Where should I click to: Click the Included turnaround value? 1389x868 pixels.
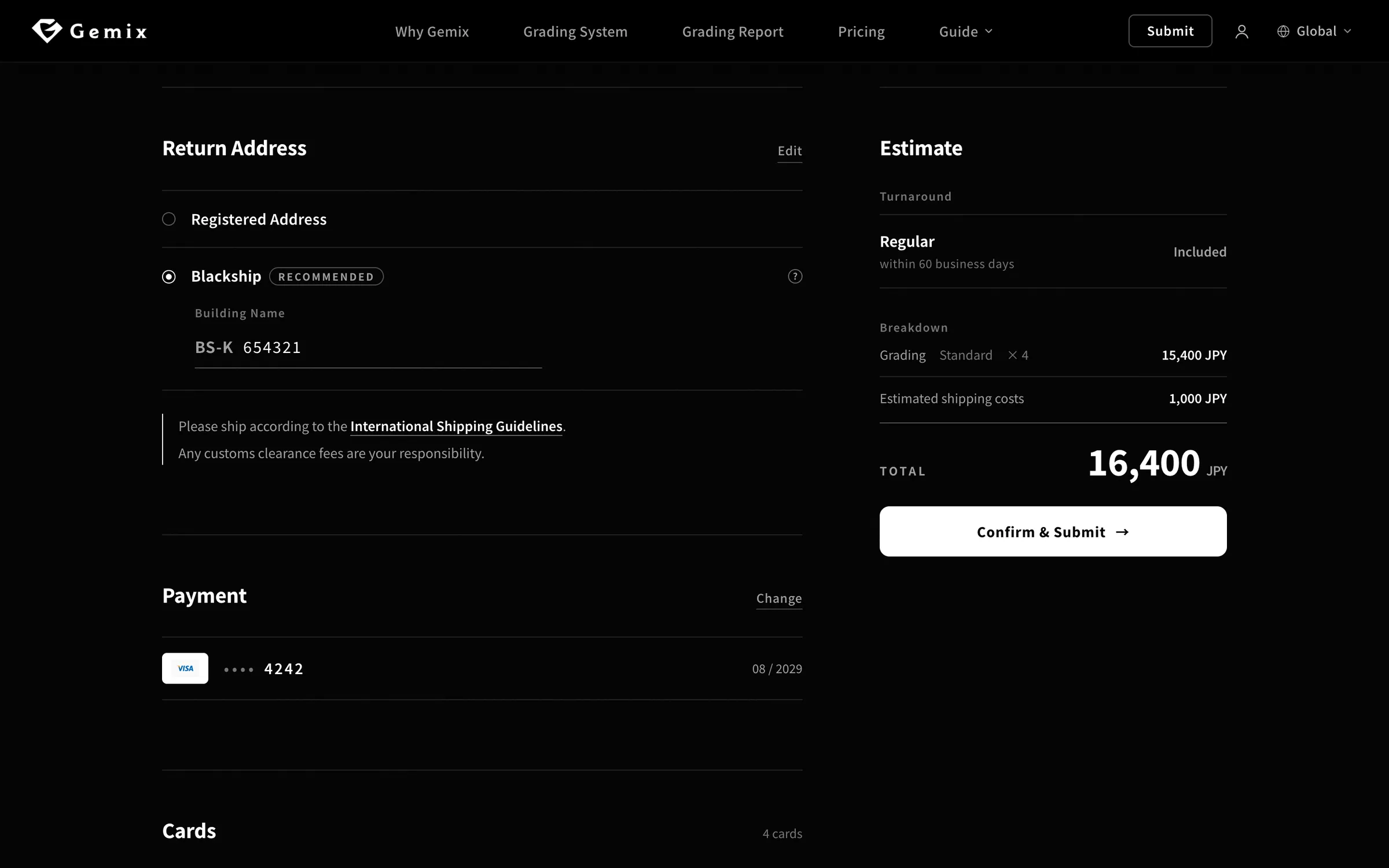pyautogui.click(x=1200, y=252)
